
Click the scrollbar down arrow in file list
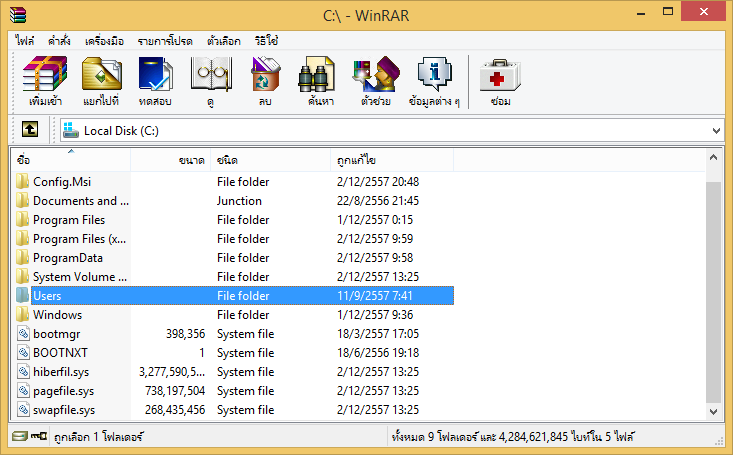(713, 411)
